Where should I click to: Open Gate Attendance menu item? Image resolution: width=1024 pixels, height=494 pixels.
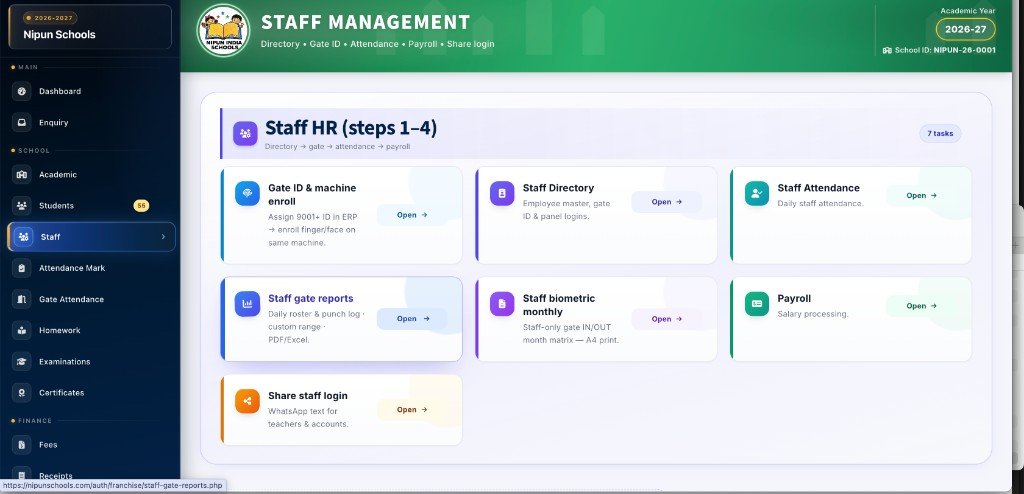90,299
